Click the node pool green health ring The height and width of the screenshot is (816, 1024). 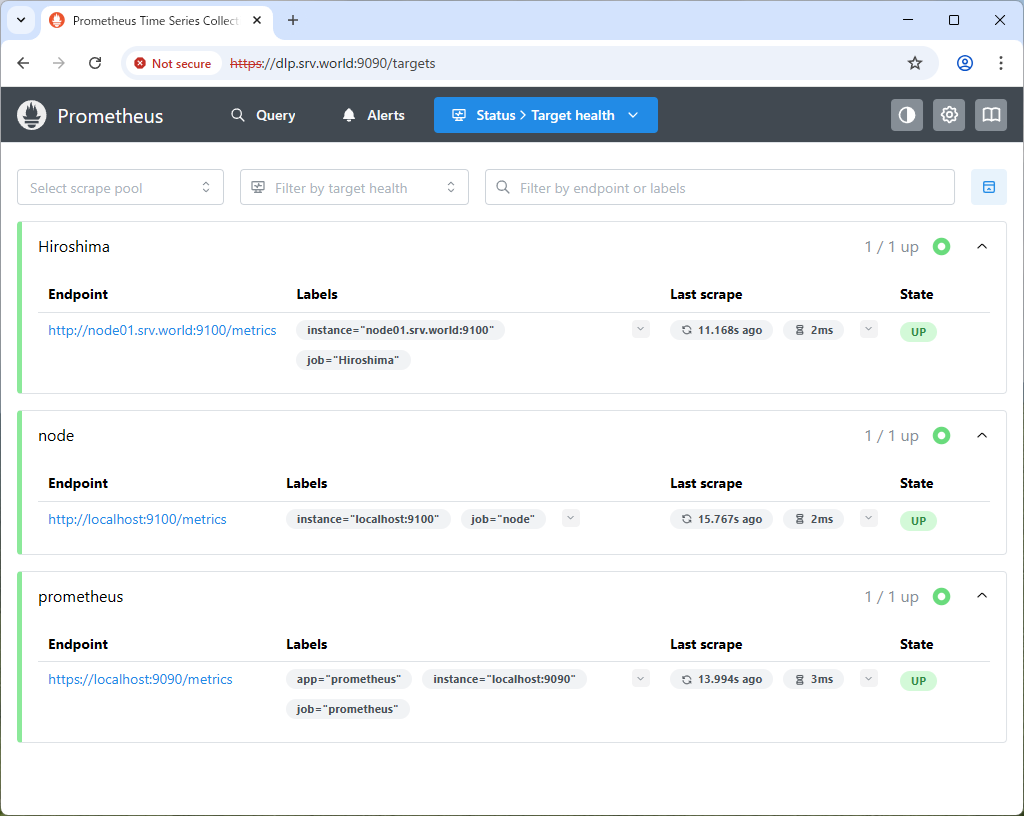tap(941, 435)
